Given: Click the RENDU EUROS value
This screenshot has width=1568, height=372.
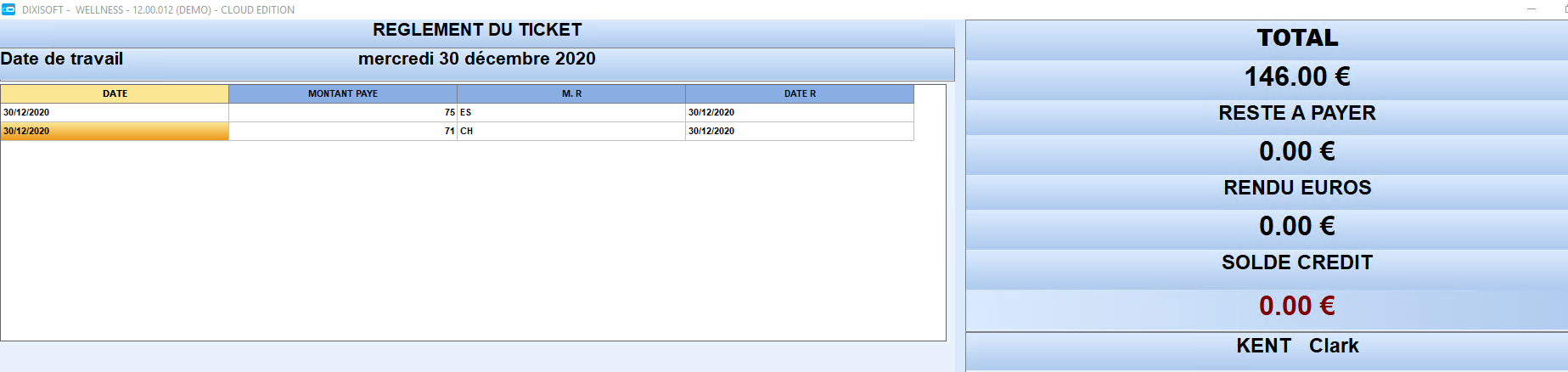Looking at the screenshot, I should [1297, 226].
